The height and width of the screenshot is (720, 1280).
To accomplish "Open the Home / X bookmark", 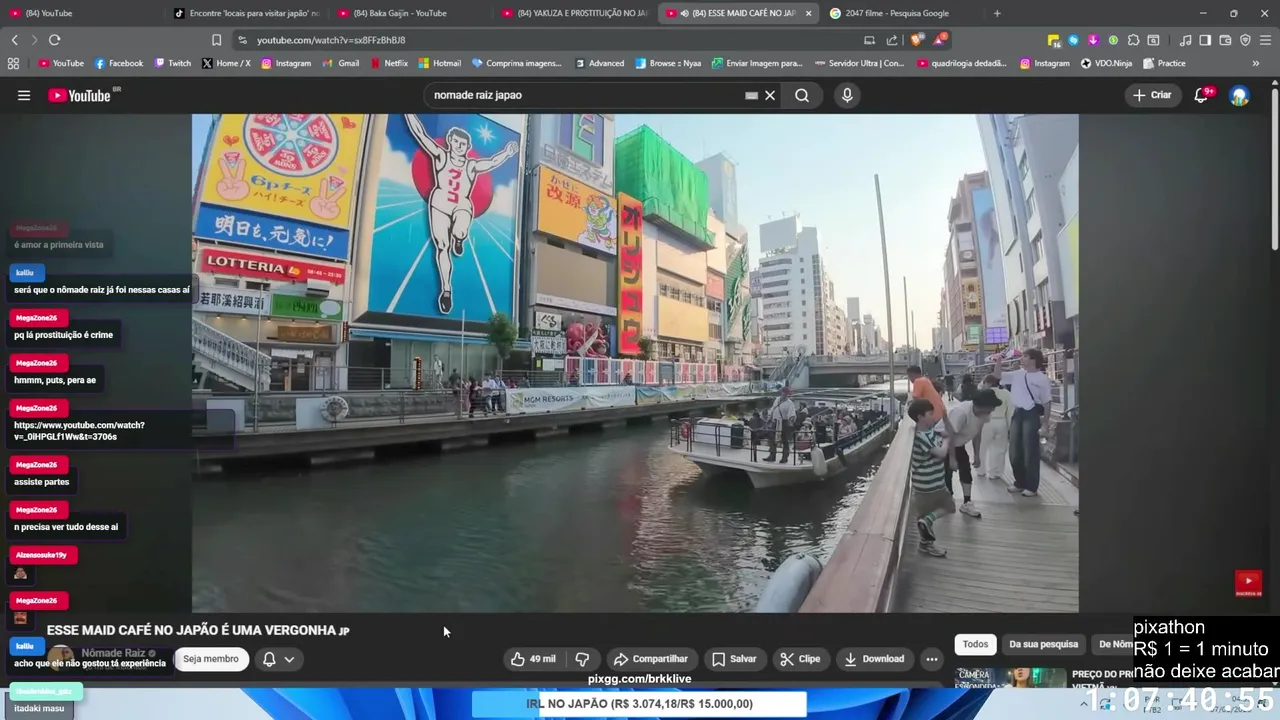I will pos(226,63).
